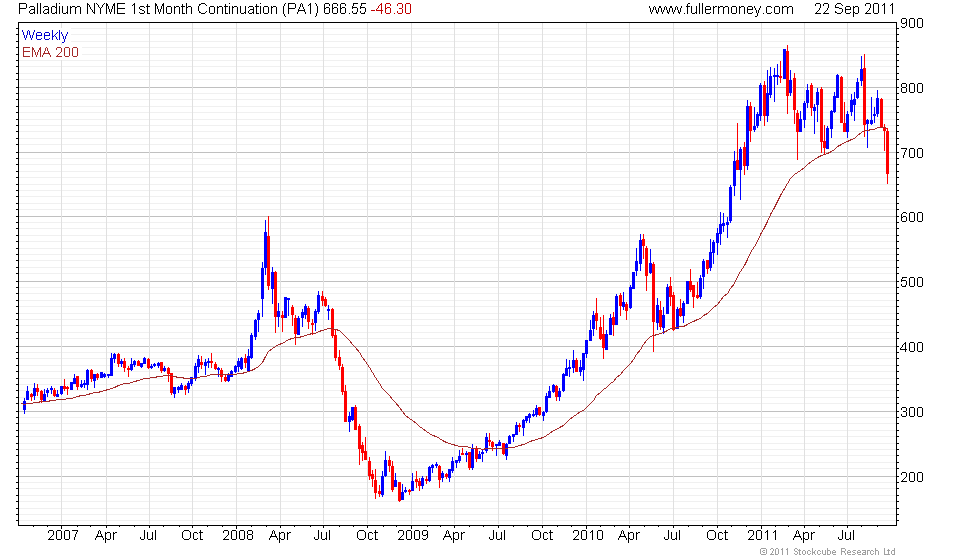Click the 400 price axis label
The width and height of the screenshot is (980, 560).
coord(912,348)
